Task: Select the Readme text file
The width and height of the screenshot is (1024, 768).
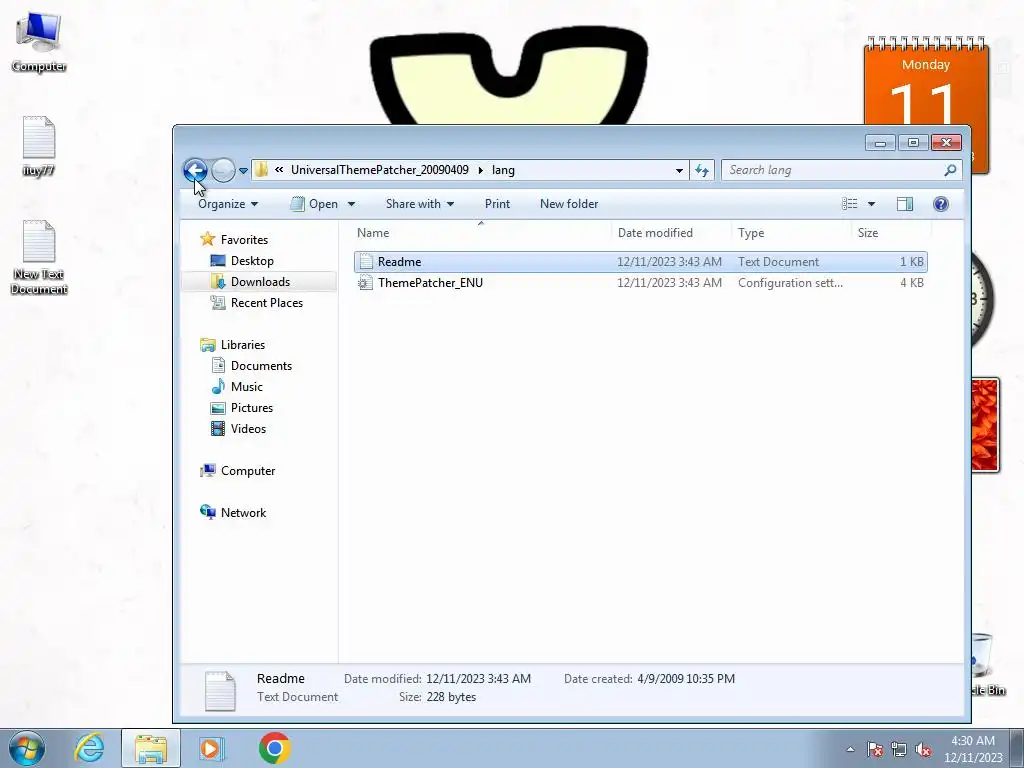Action: point(640,262)
